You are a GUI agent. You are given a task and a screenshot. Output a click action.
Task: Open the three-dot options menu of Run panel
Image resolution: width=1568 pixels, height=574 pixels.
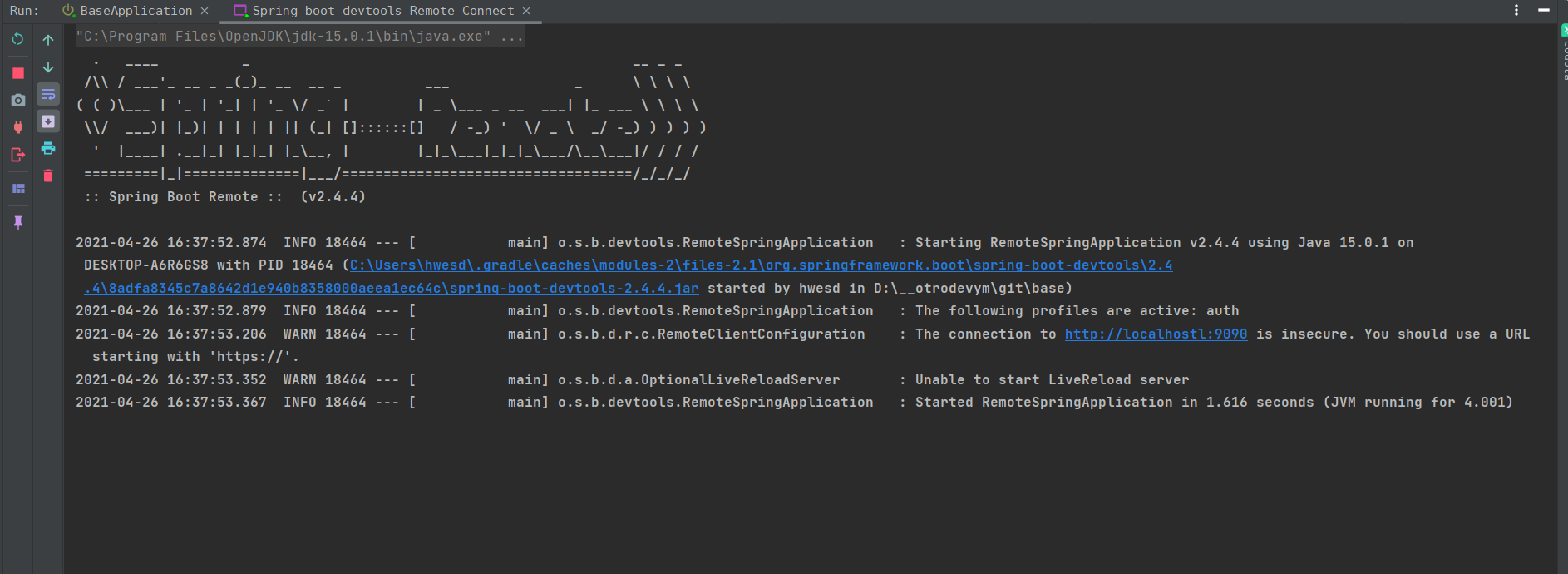pos(1516,10)
